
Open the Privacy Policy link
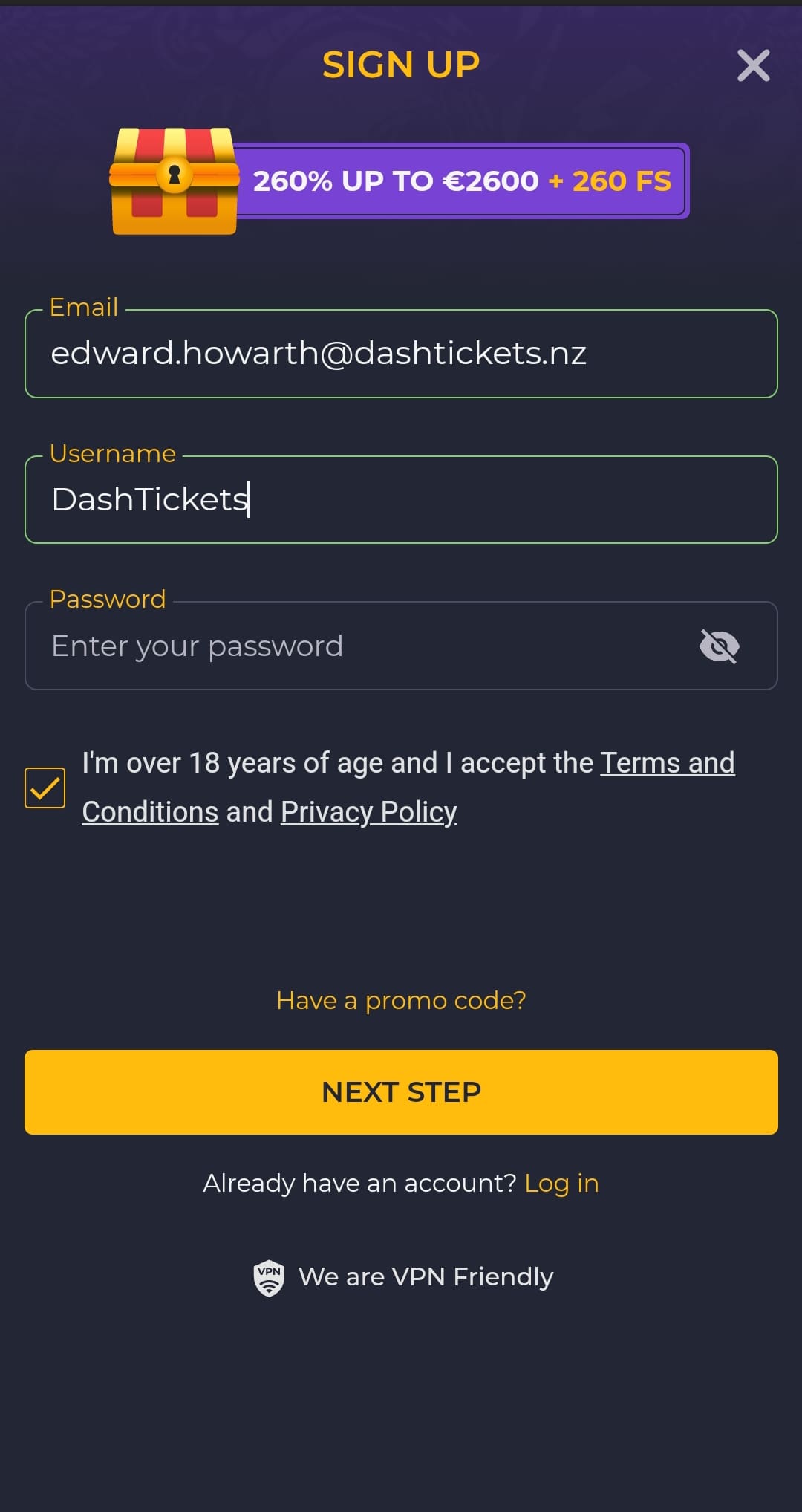pyautogui.click(x=368, y=812)
